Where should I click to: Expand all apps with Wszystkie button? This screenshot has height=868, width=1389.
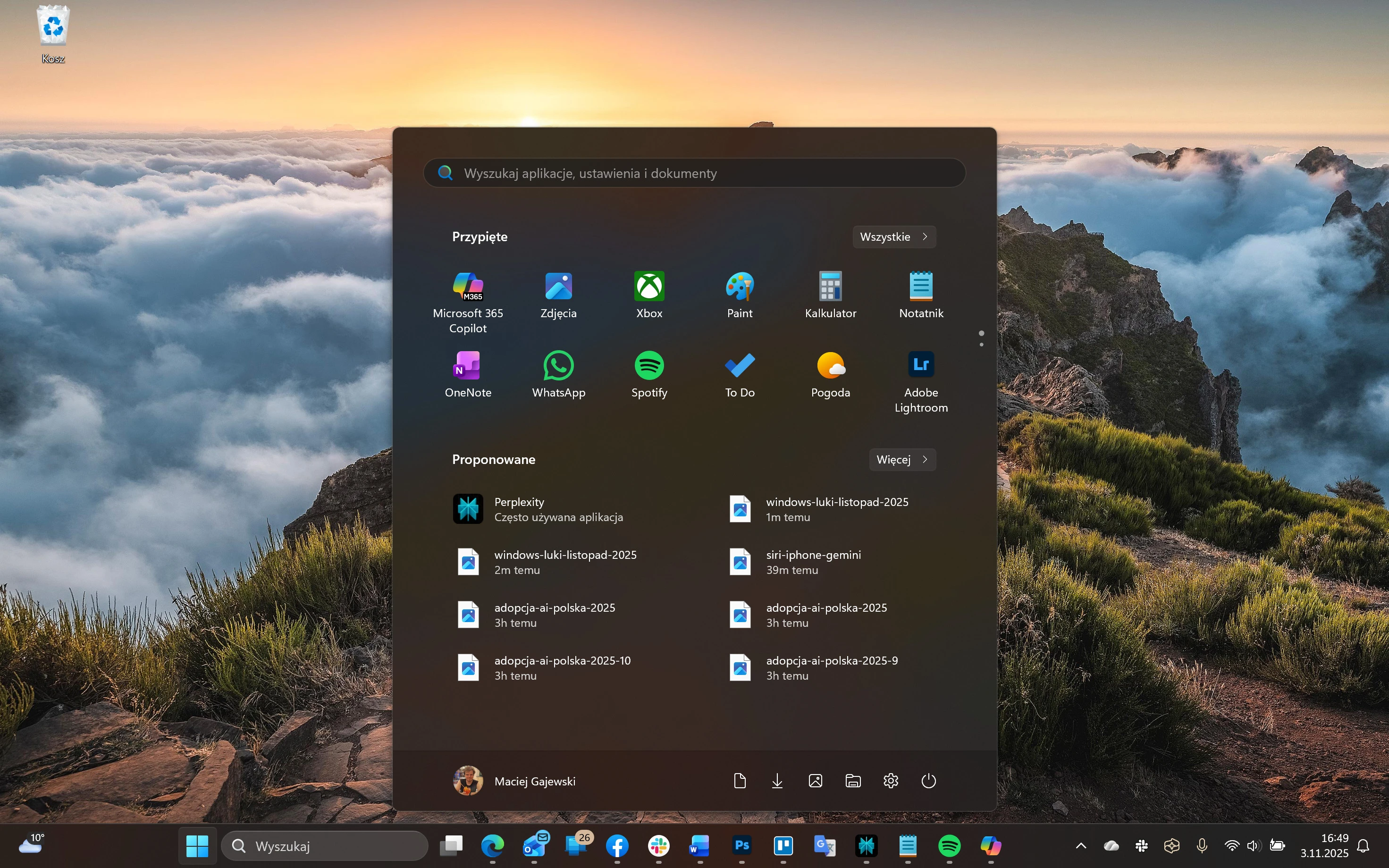(x=893, y=236)
